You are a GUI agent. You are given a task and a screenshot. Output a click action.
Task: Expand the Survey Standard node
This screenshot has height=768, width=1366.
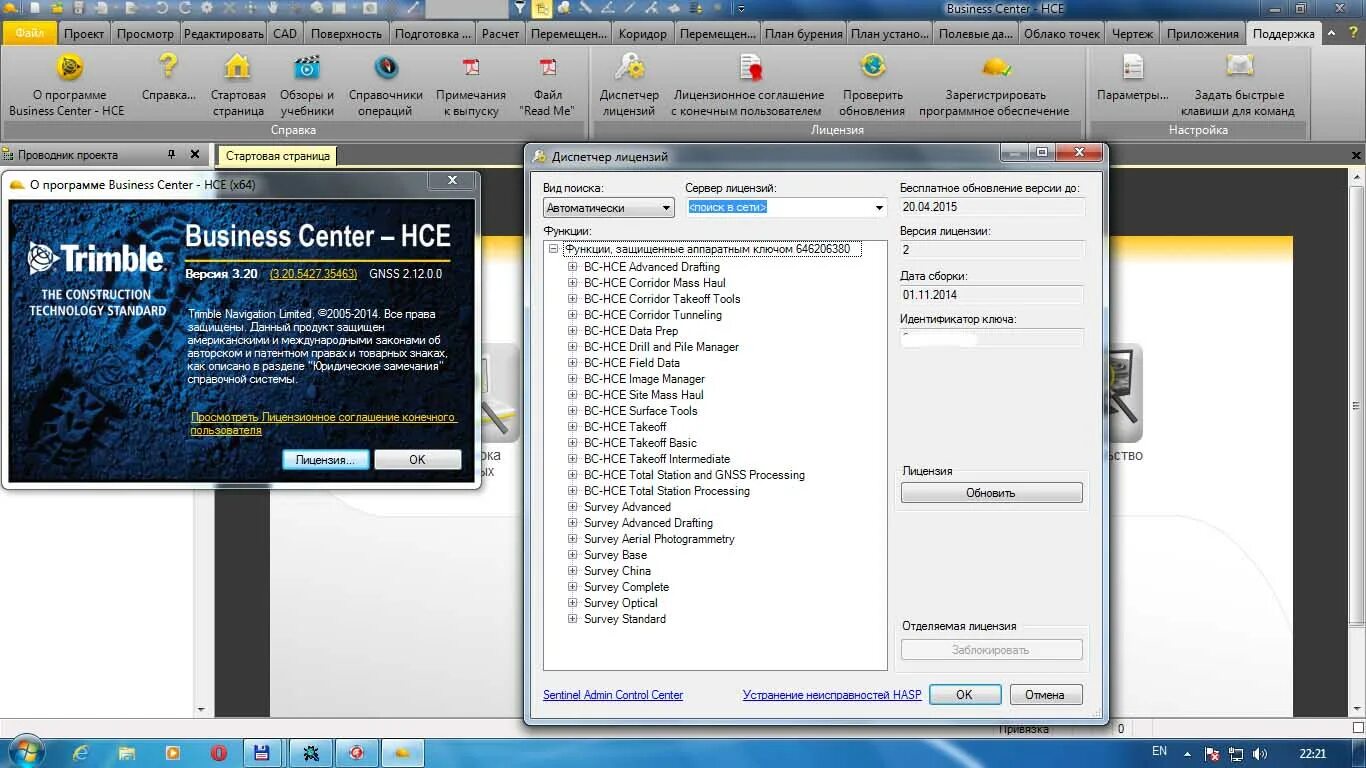573,619
